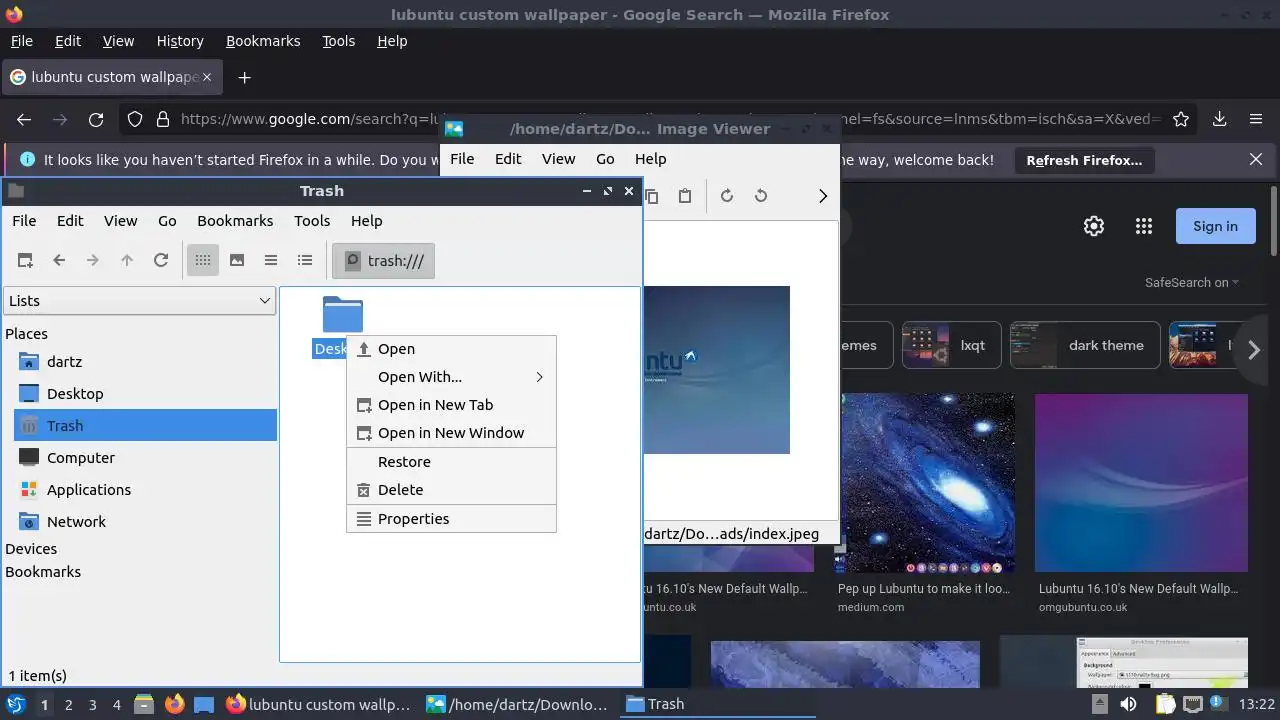Open a new tab in the Trash file manager toolbar
This screenshot has height=720, width=1280.
(26, 260)
